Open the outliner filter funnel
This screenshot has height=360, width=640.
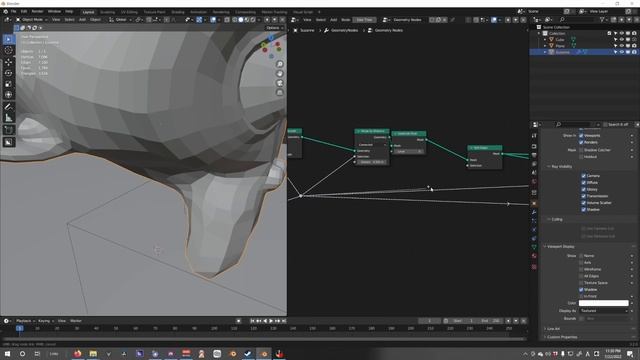(602, 20)
